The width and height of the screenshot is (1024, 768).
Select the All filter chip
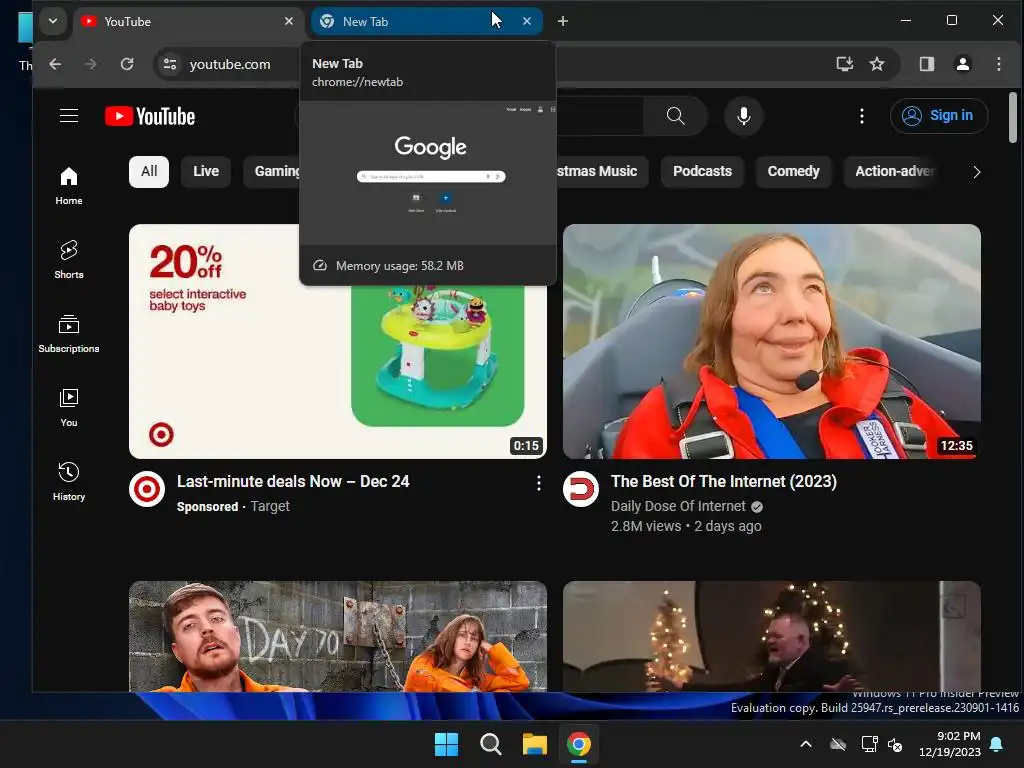point(149,171)
